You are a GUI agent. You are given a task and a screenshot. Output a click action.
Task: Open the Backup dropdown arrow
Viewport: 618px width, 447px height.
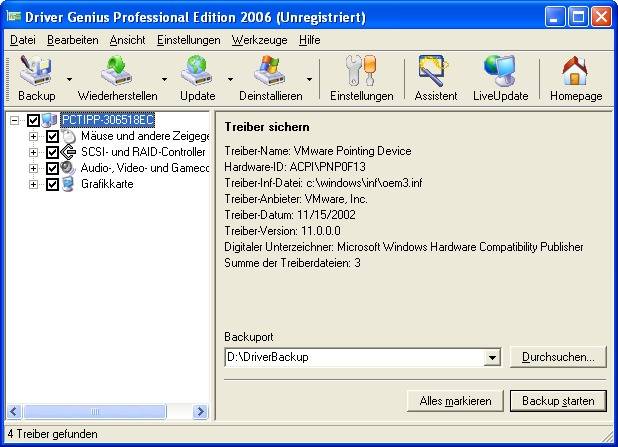pos(69,79)
